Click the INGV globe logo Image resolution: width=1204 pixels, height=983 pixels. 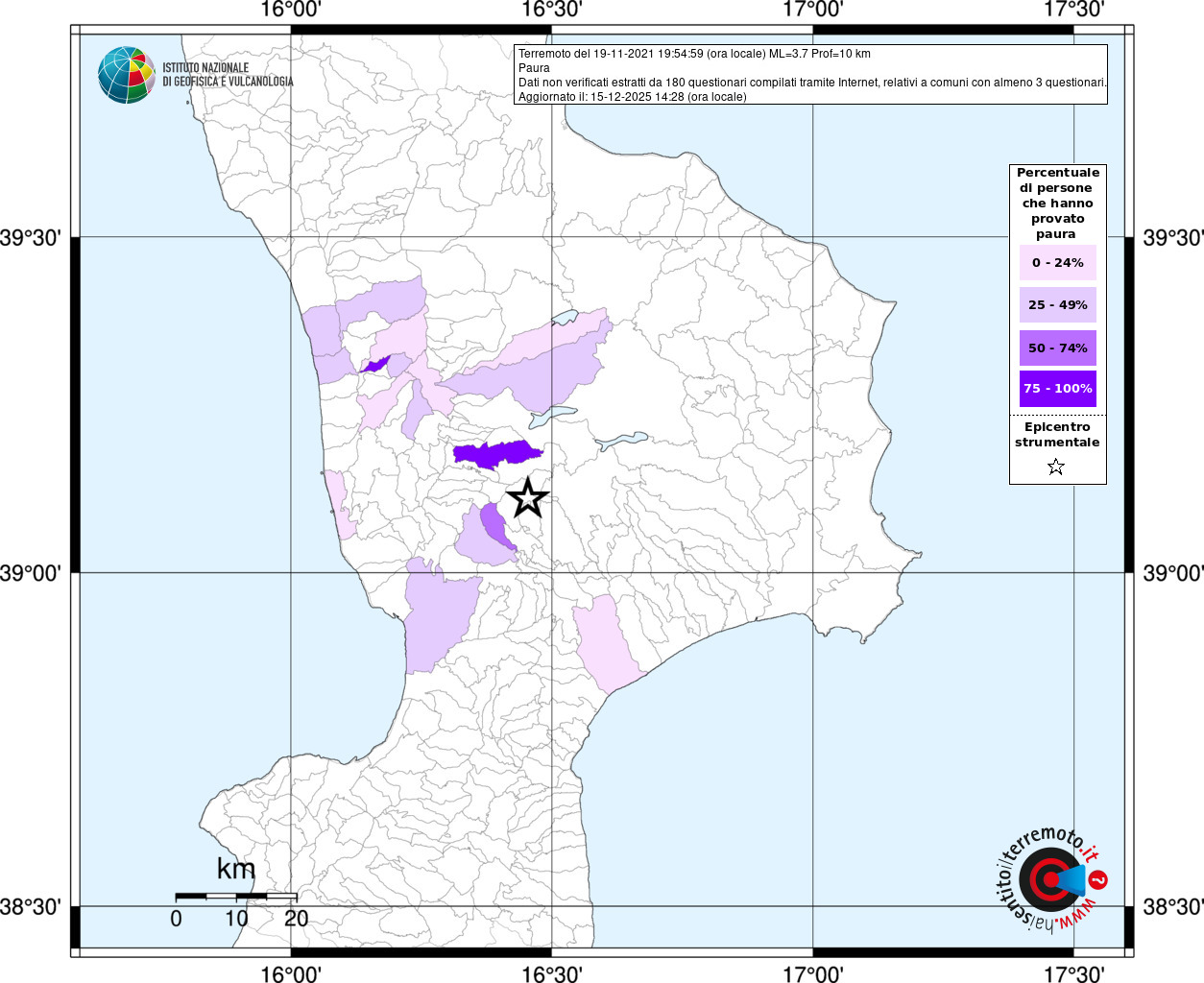127,75
